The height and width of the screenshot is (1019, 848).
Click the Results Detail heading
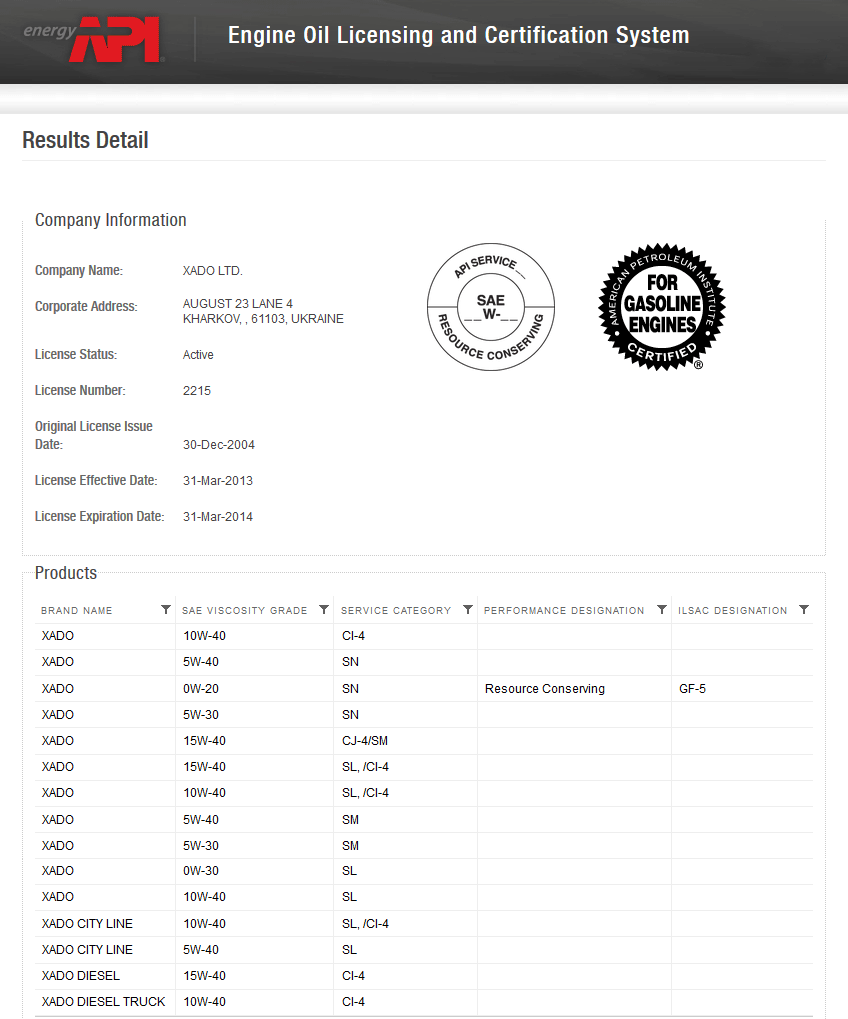pyautogui.click(x=85, y=140)
